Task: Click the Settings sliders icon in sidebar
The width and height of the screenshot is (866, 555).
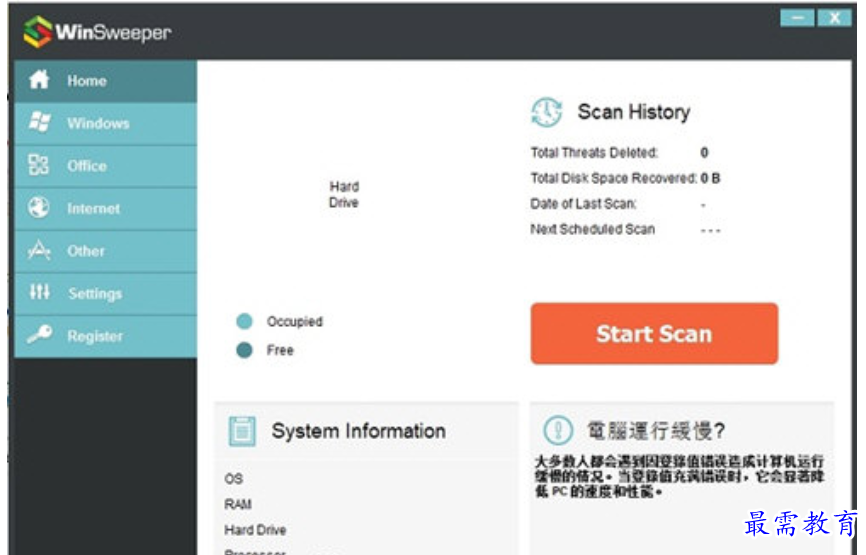Action: [39, 292]
